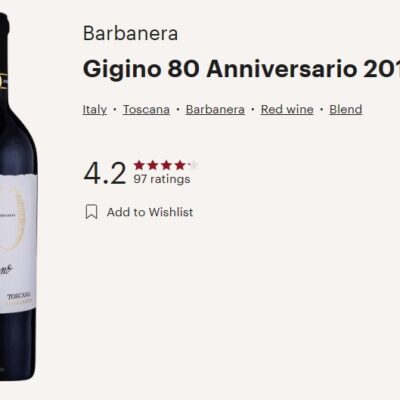Click the Barbanera producer name heading

click(130, 33)
